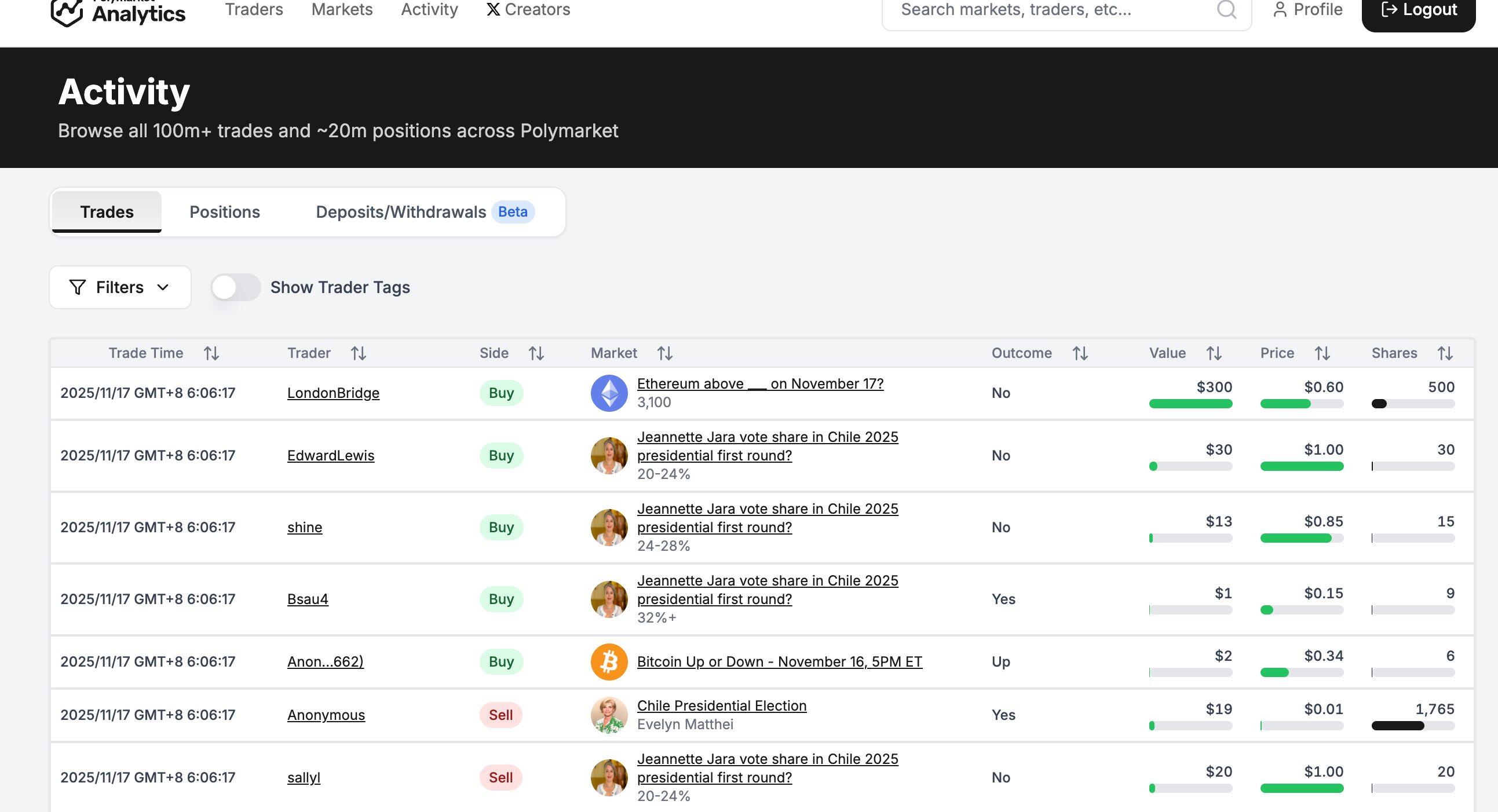Screen dimensions: 1498x812
Task: Expand the Filters dropdown chevron
Action: (163, 287)
